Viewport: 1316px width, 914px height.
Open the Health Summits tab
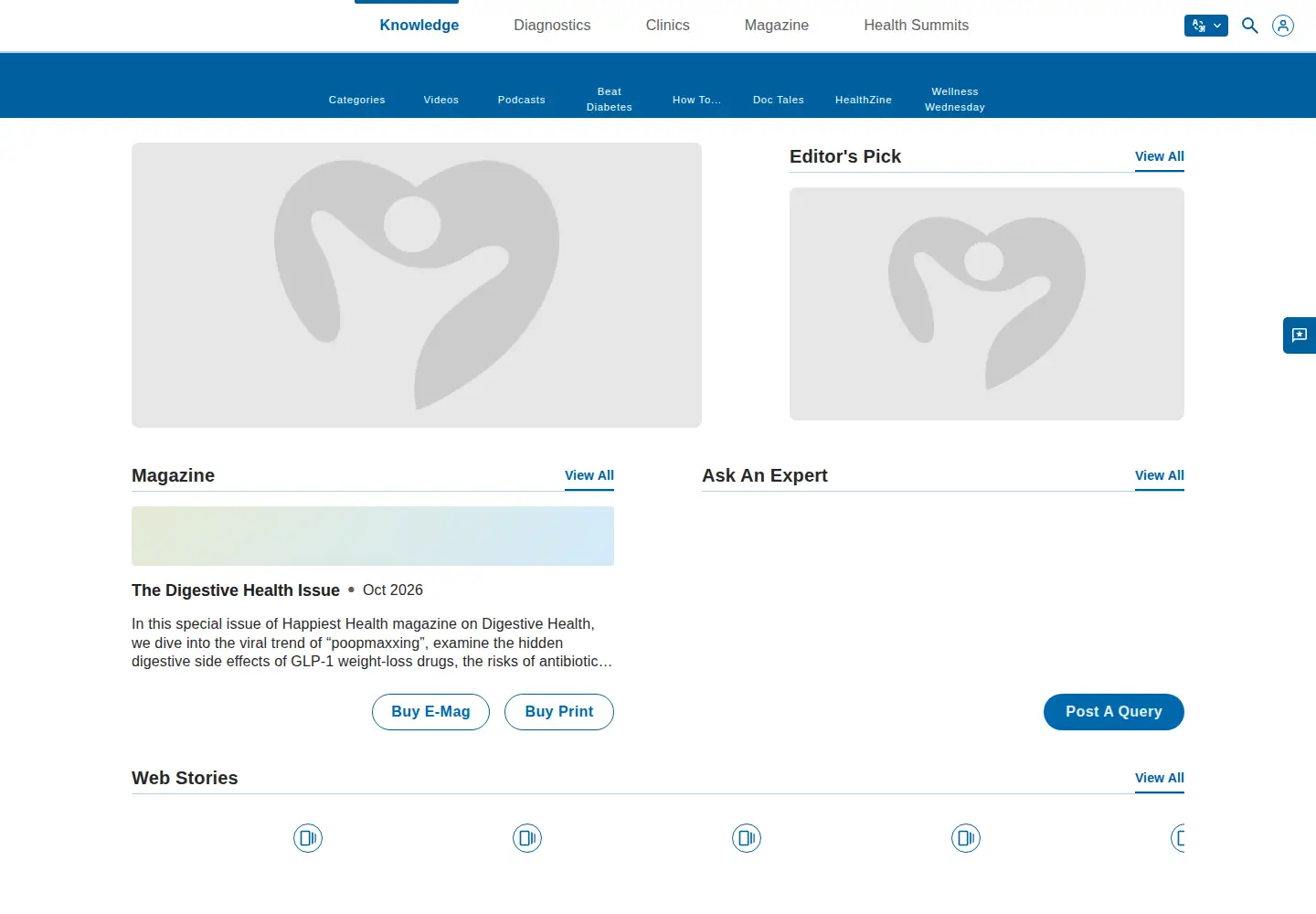coord(917,26)
